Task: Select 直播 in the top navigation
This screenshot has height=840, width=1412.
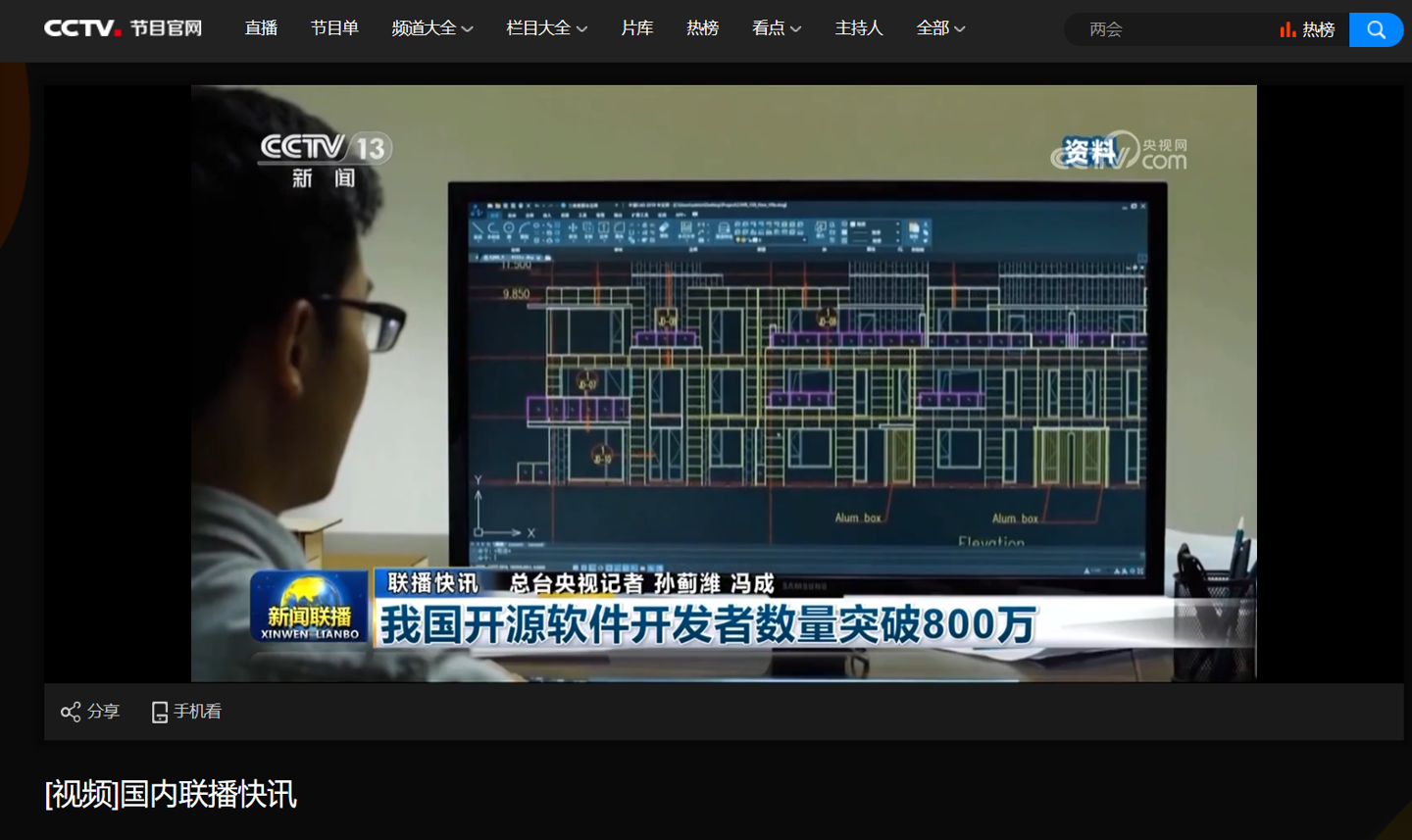Action: click(x=260, y=29)
